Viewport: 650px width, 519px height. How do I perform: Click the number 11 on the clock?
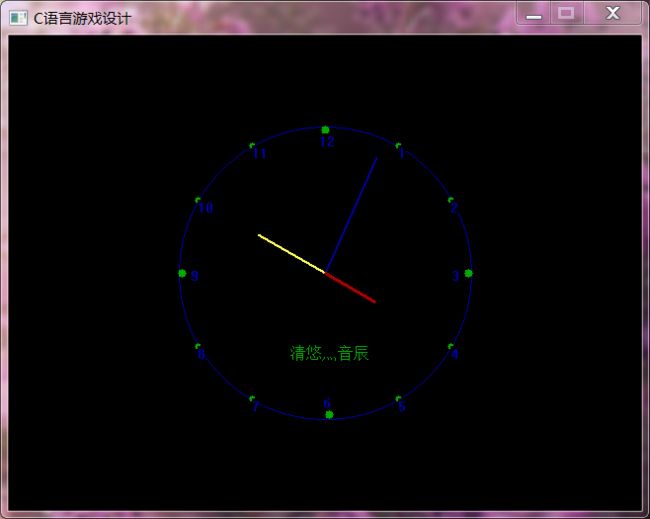[260, 154]
